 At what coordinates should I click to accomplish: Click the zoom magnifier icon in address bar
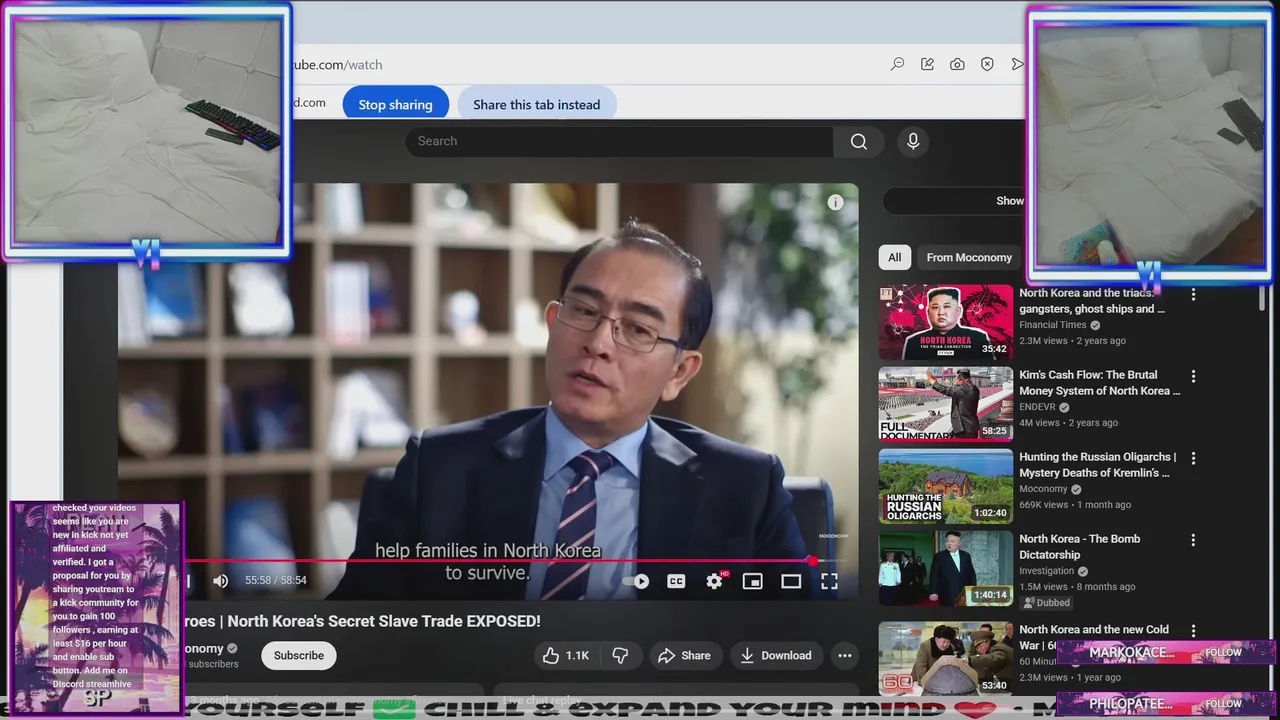[x=897, y=64]
